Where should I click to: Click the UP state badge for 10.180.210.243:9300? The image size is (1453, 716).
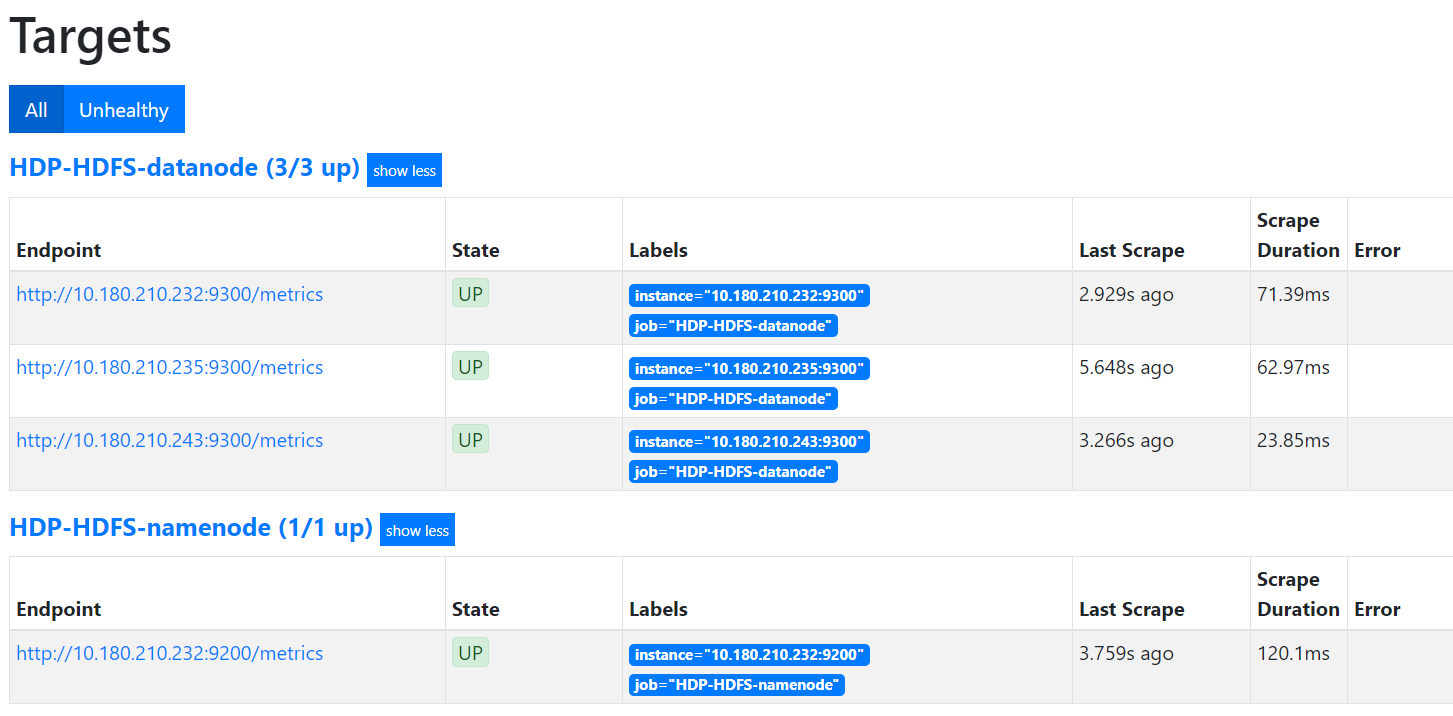click(470, 439)
